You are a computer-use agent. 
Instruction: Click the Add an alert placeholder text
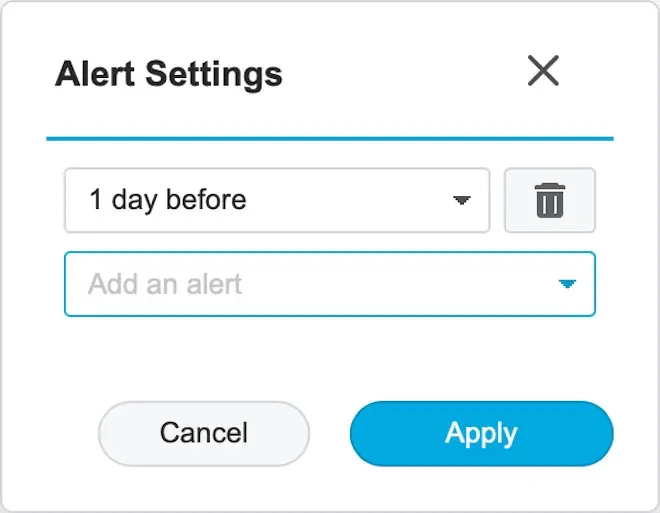(x=165, y=284)
